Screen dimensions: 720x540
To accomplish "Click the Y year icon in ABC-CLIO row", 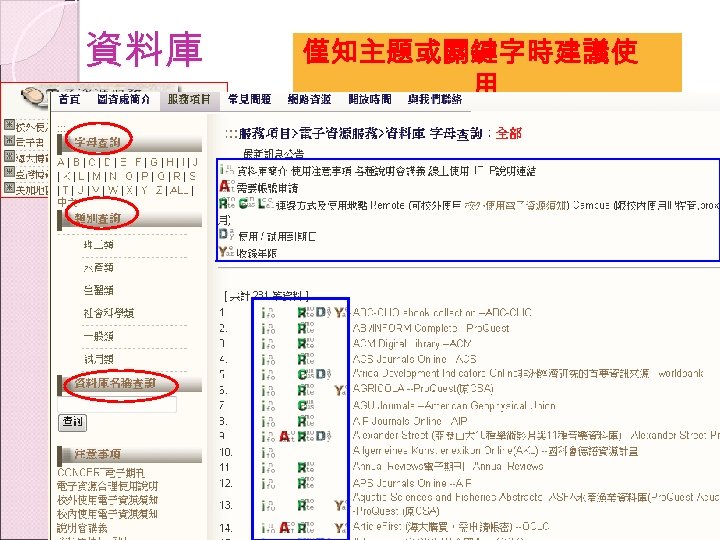I will (340, 313).
